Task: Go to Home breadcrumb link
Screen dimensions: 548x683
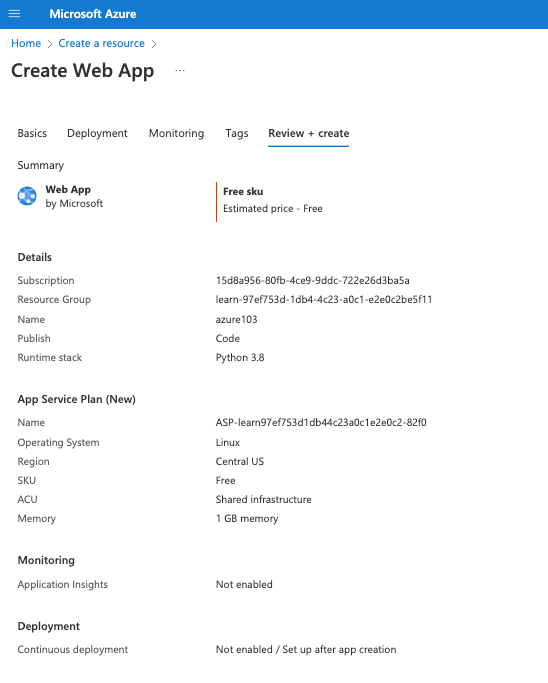Action: (x=26, y=44)
